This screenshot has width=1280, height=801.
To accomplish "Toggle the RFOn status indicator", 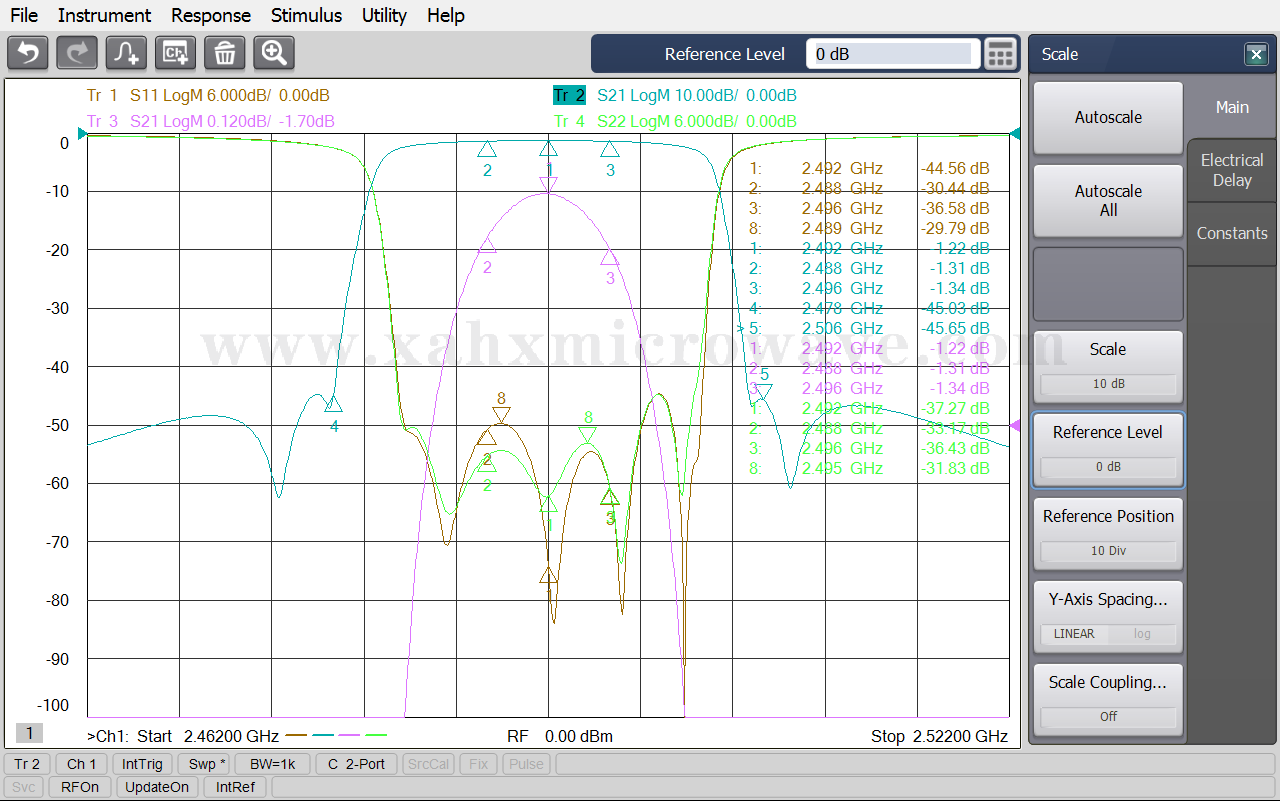I will (80, 787).
